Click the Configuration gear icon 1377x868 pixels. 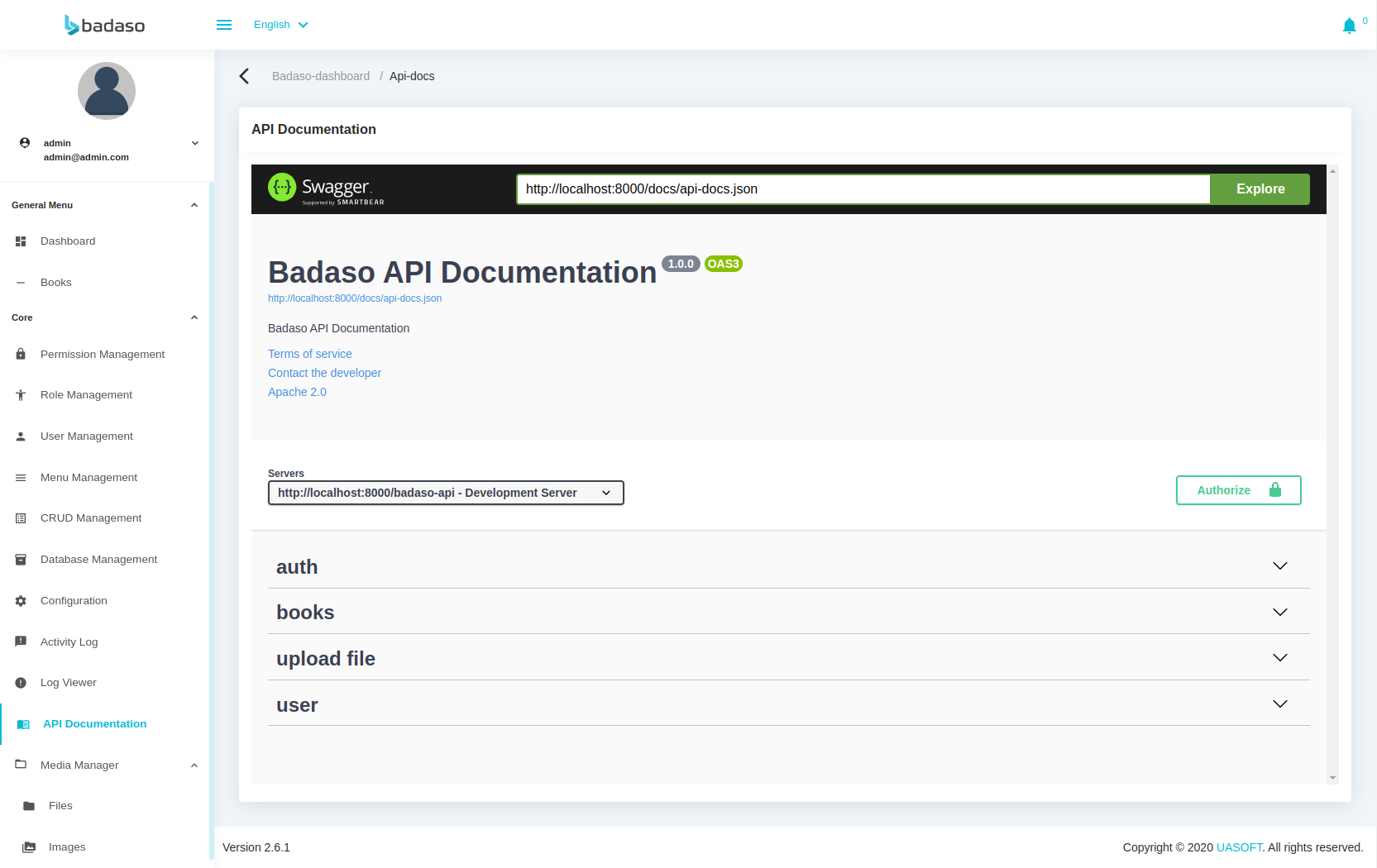click(21, 601)
